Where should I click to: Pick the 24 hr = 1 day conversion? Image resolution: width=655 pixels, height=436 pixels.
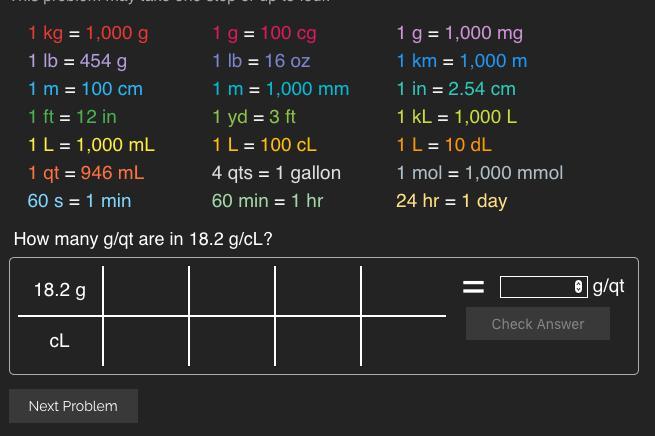tap(451, 201)
